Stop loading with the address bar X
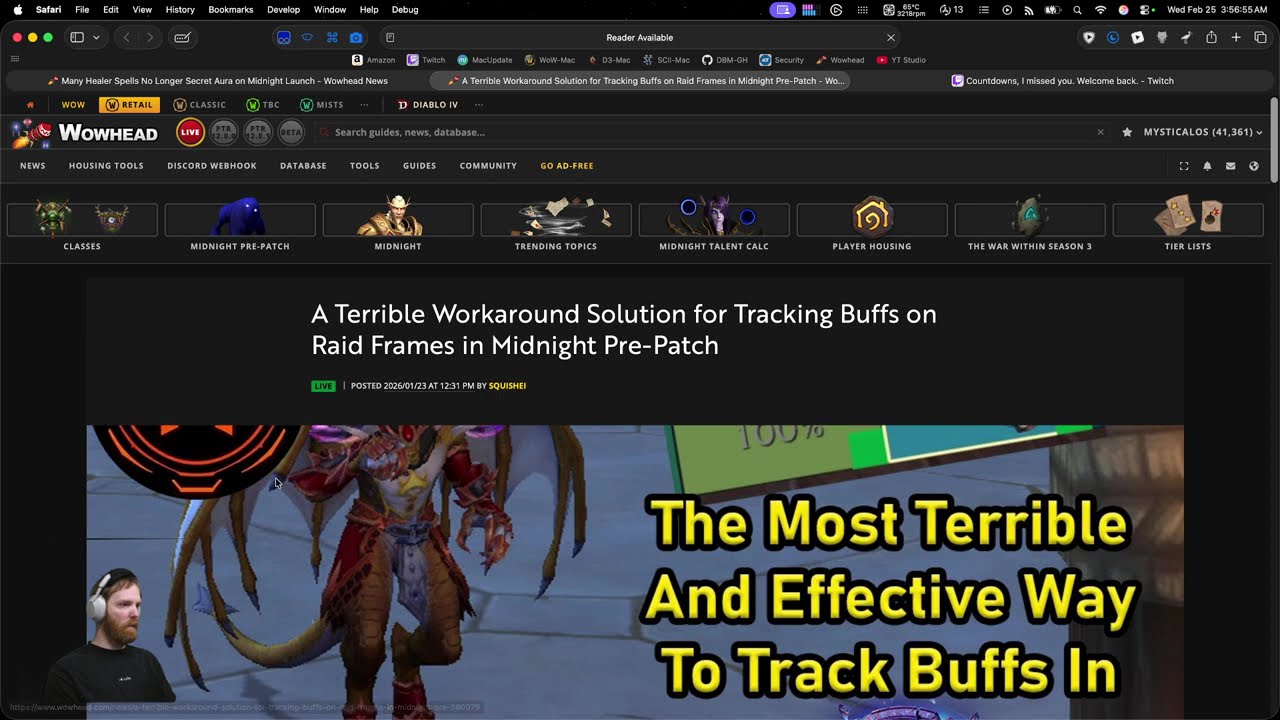 (x=891, y=37)
